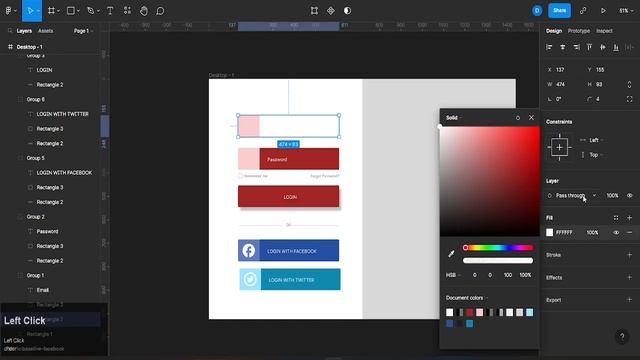Click the search icon in Layers panel
Viewport: 640px width, 360px height.
point(10,31)
